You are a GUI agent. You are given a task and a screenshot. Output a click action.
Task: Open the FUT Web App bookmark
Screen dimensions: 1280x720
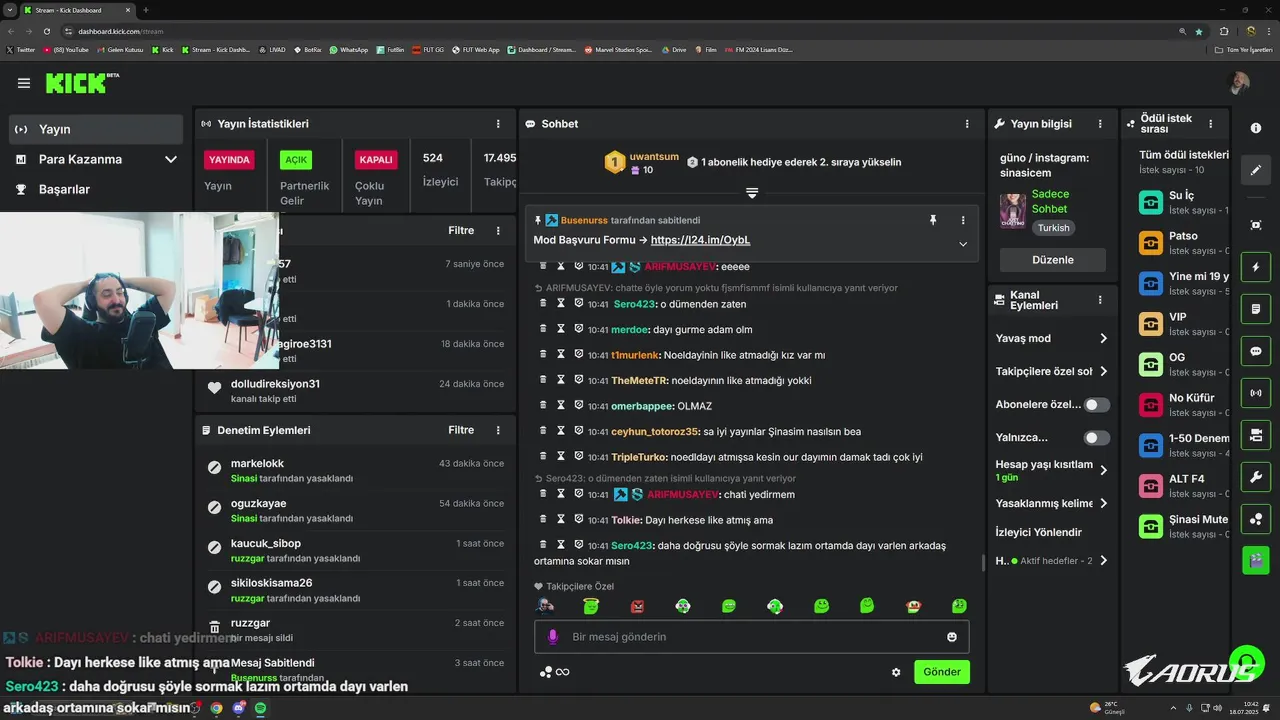(475, 49)
